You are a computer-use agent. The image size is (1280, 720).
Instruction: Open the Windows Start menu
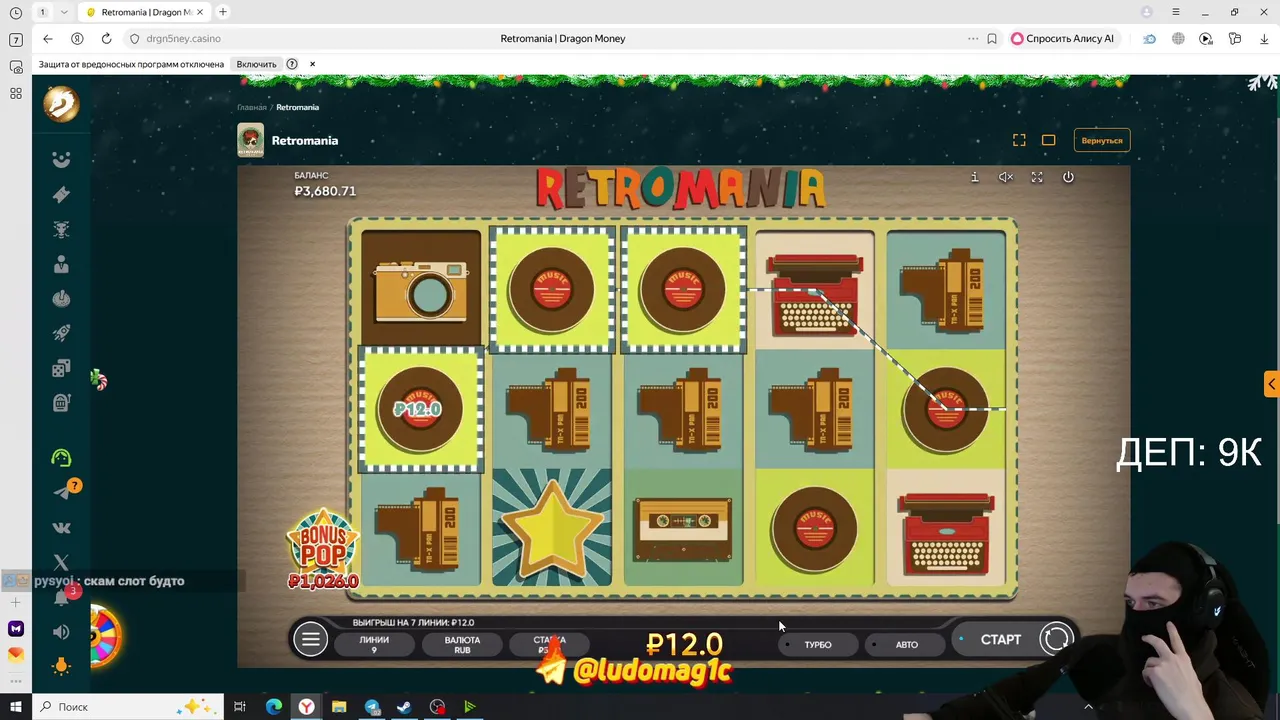[15, 707]
